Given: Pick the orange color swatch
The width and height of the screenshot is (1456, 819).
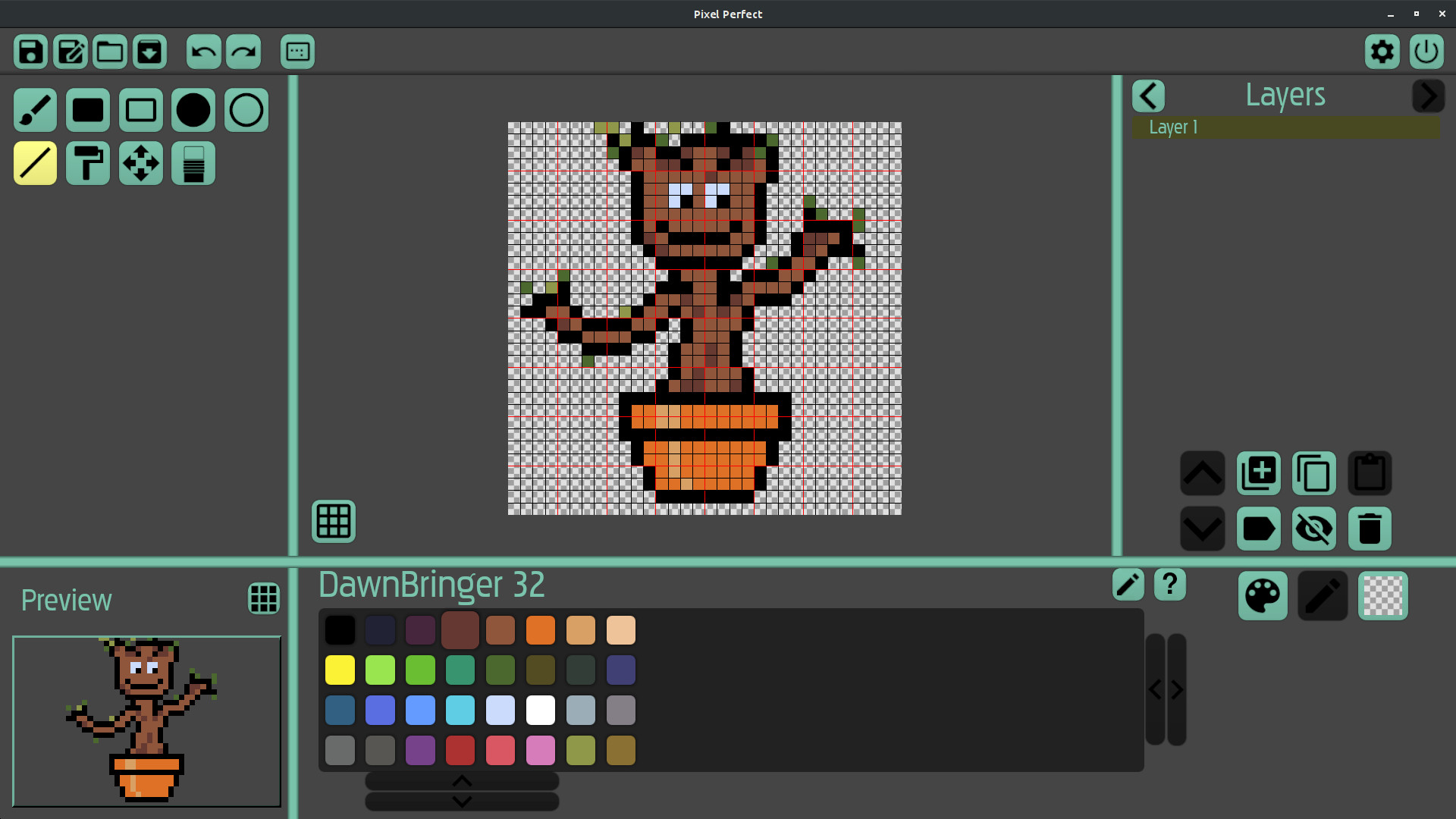Looking at the screenshot, I should pyautogui.click(x=540, y=630).
